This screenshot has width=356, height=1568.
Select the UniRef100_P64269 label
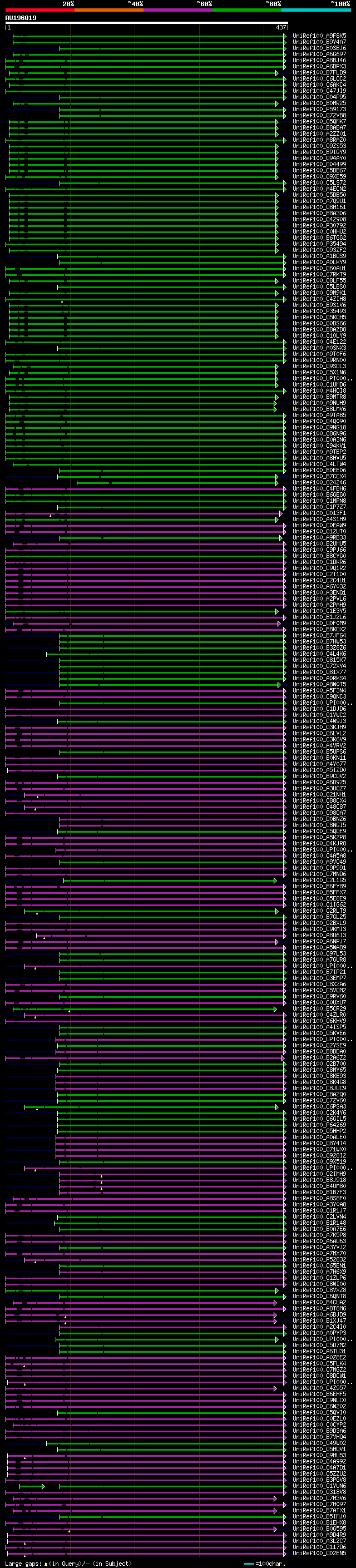coord(319,1125)
